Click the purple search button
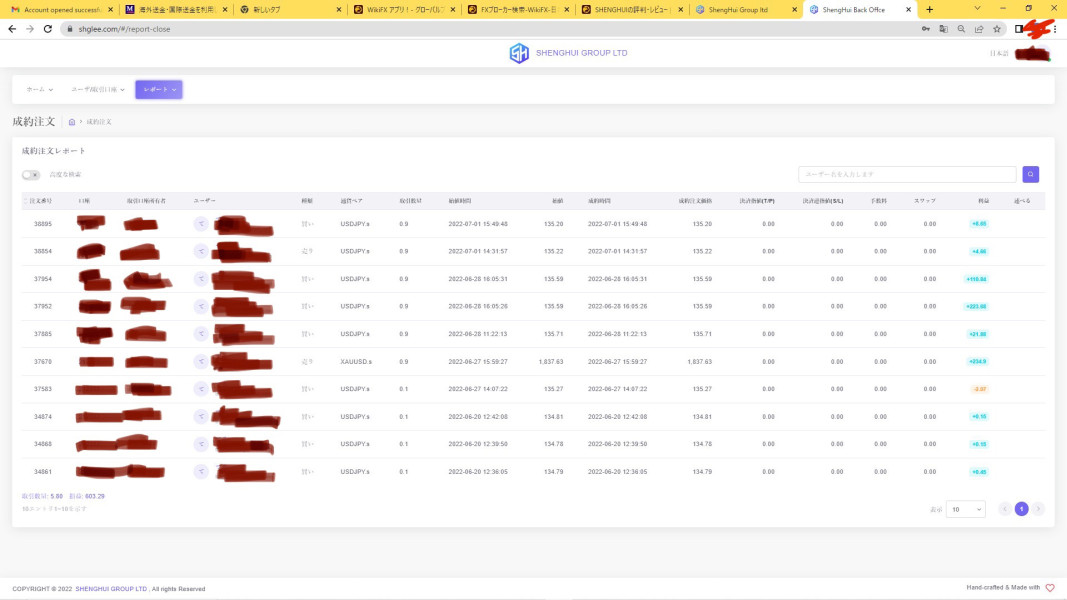The image size is (1067, 600). pos(1030,174)
